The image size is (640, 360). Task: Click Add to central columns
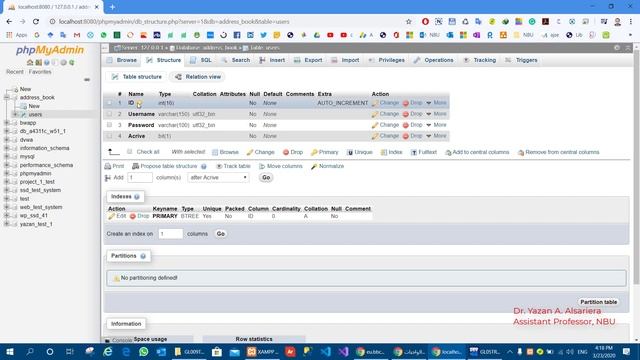pyautogui.click(x=477, y=152)
